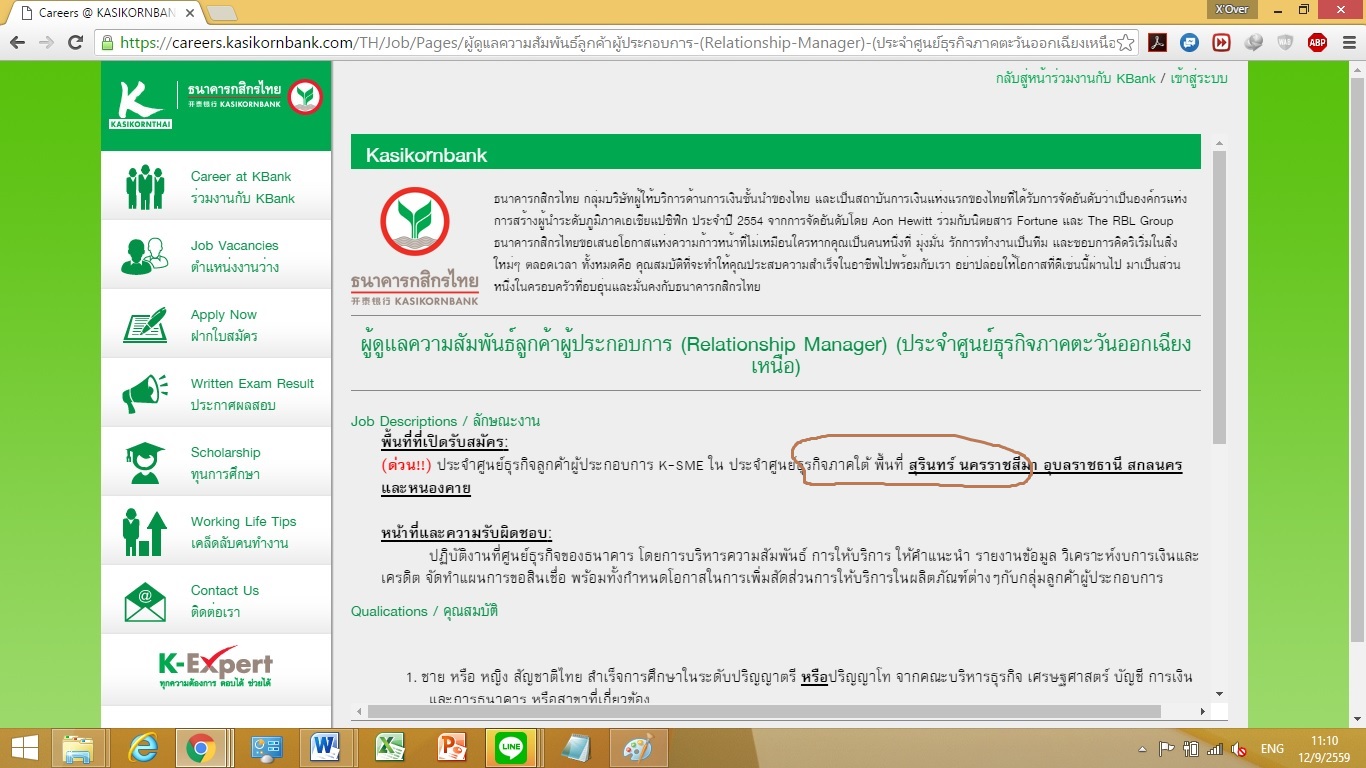
Task: Open Paint from the taskbar
Action: (x=637, y=747)
